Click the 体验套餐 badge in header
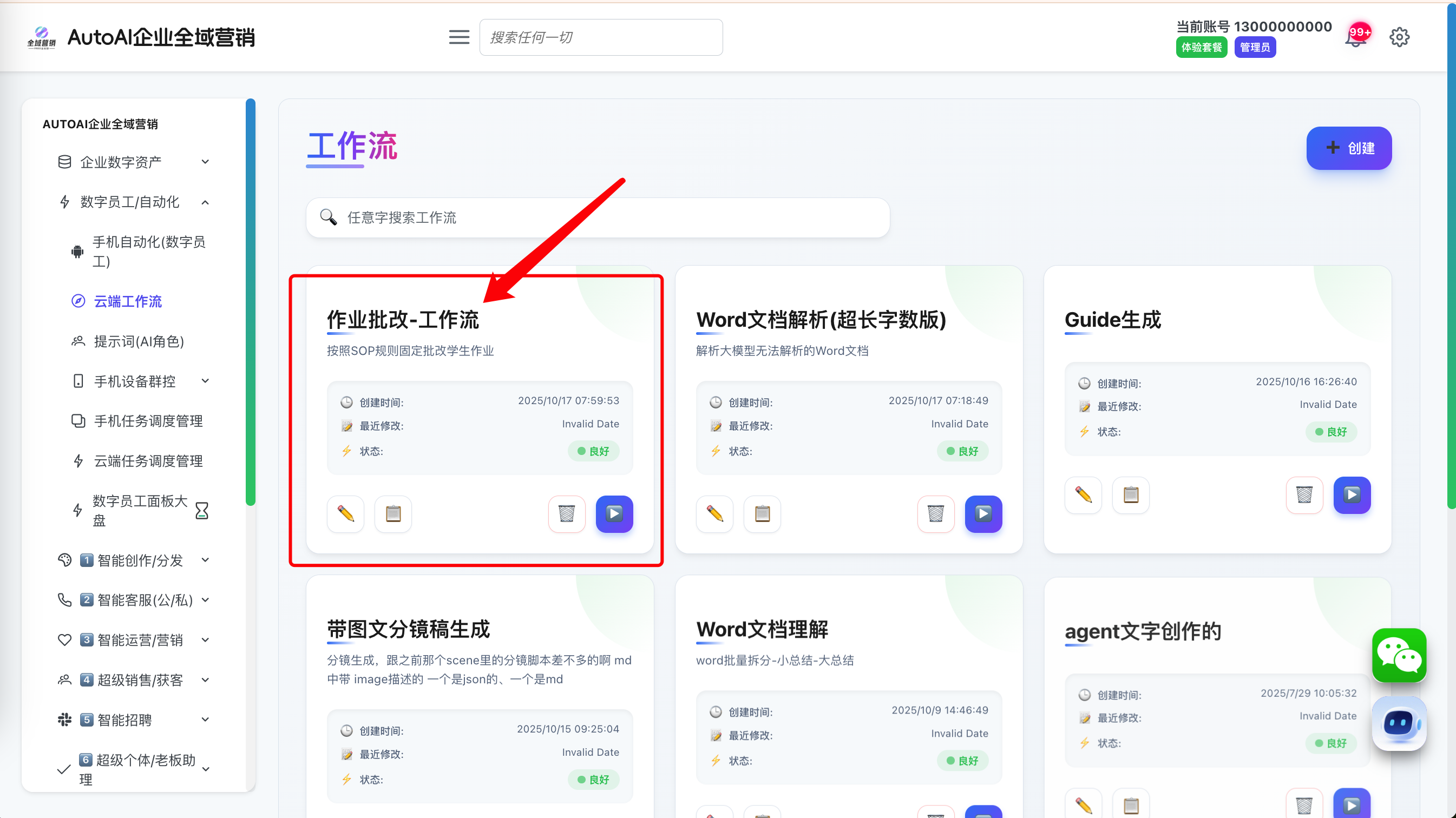 click(x=1201, y=48)
